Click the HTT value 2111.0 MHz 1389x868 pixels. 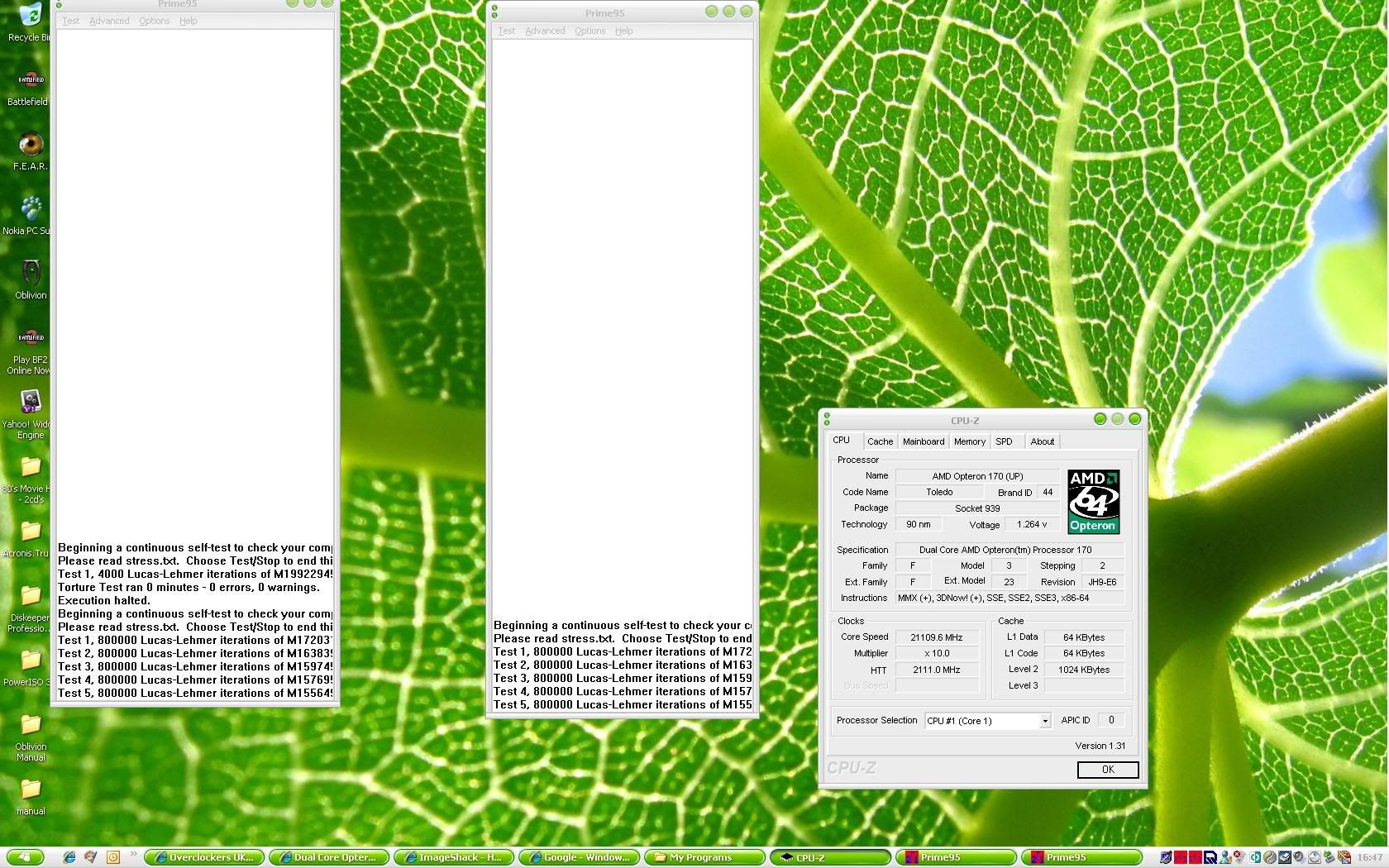937,670
